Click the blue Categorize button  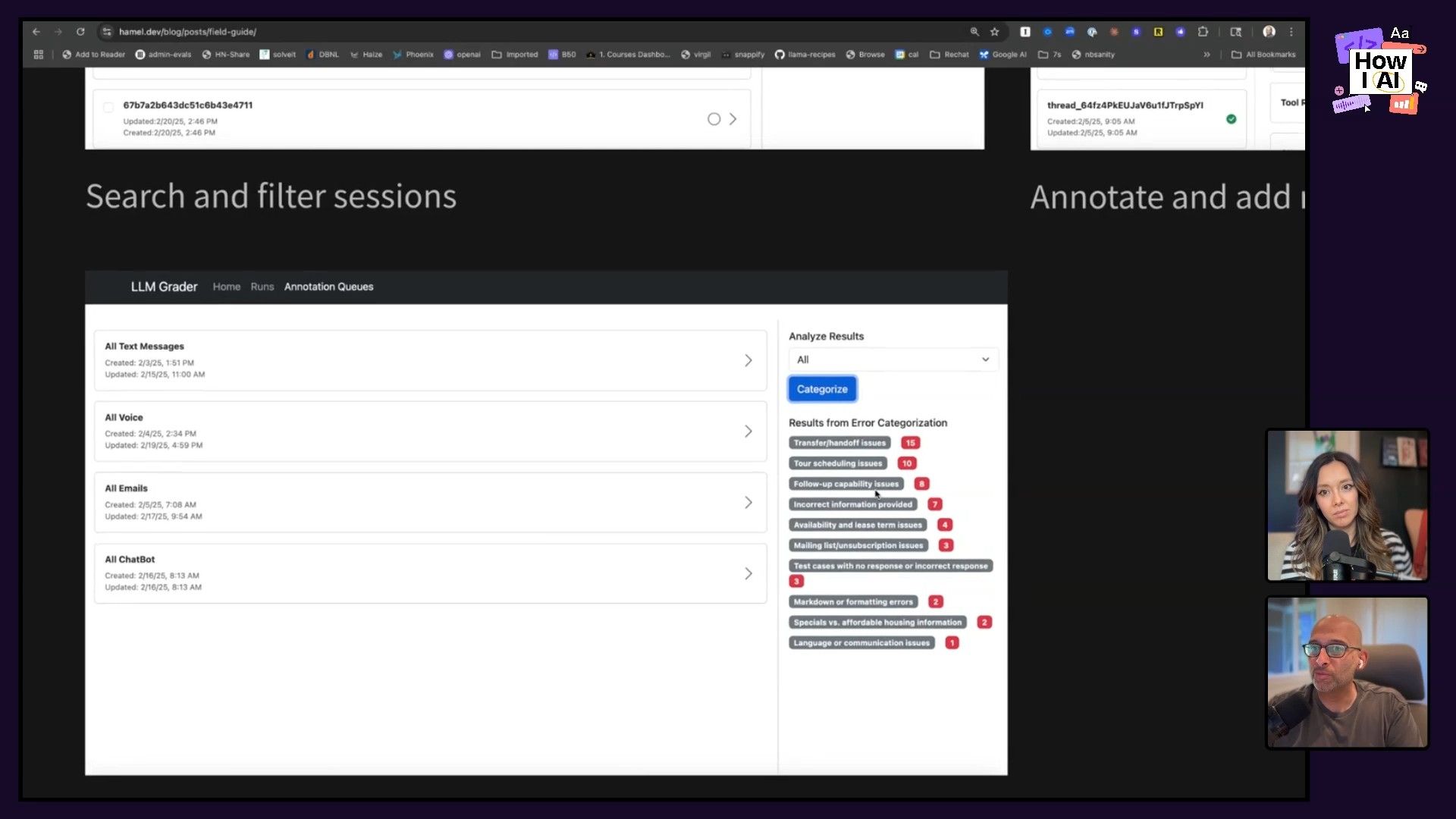822,389
